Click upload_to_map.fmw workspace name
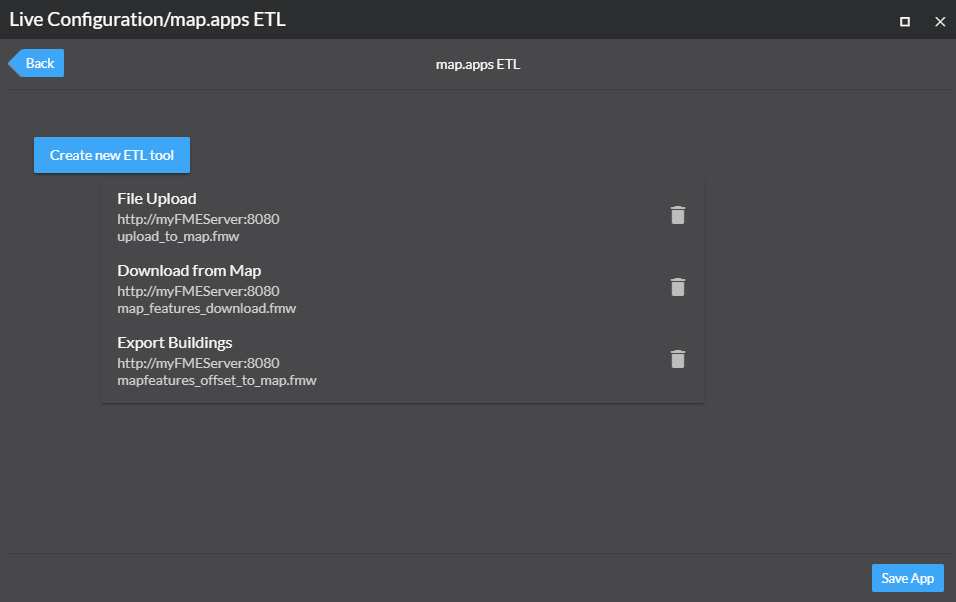The width and height of the screenshot is (956, 602). pos(178,237)
